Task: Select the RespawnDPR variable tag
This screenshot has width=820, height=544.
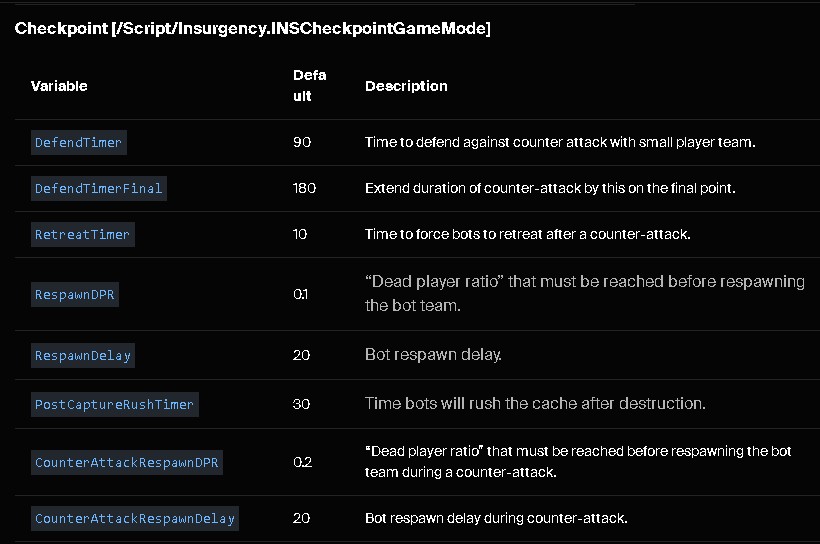Action: pos(75,294)
